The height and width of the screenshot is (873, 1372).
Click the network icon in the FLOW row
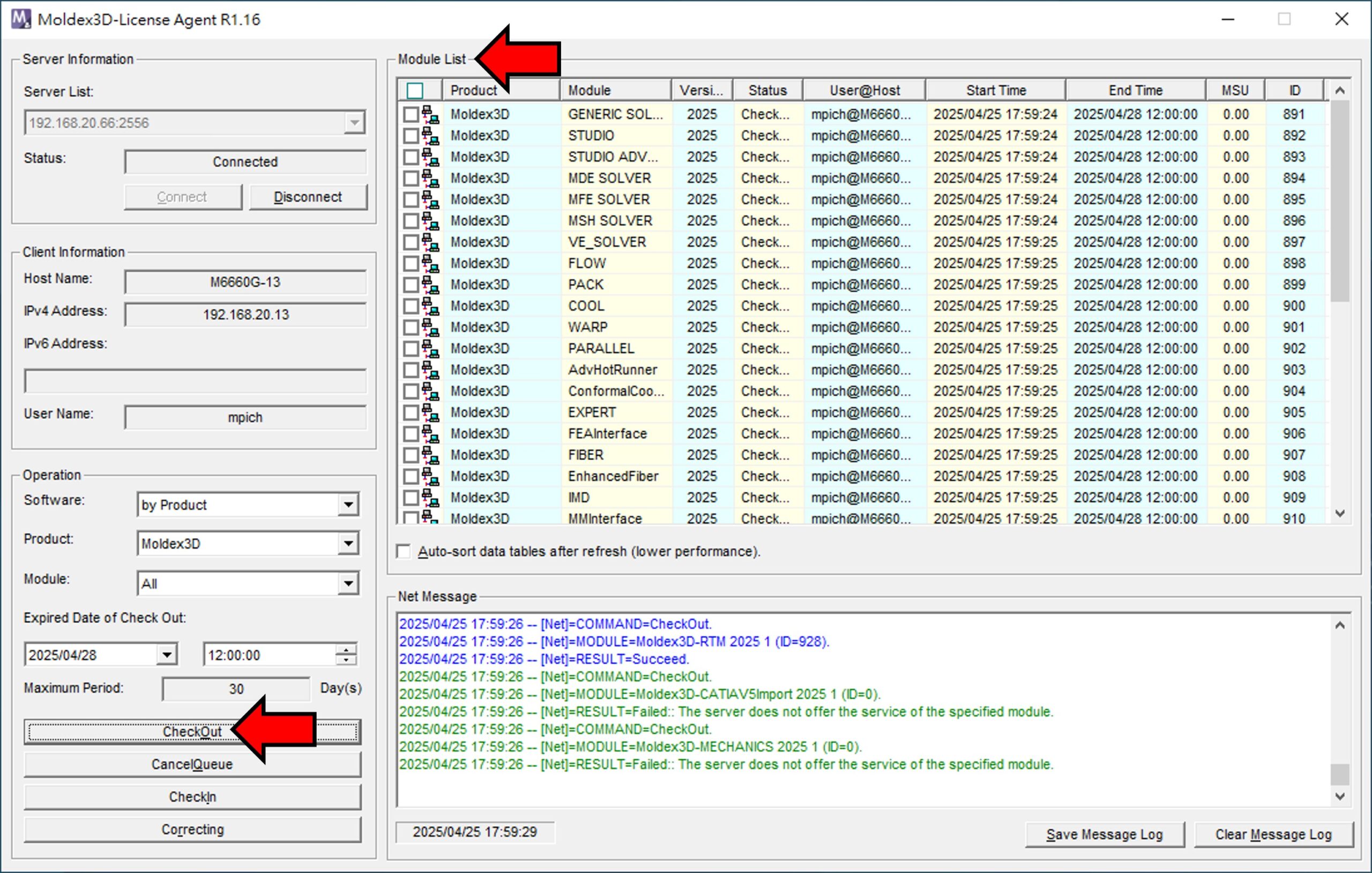click(x=431, y=263)
